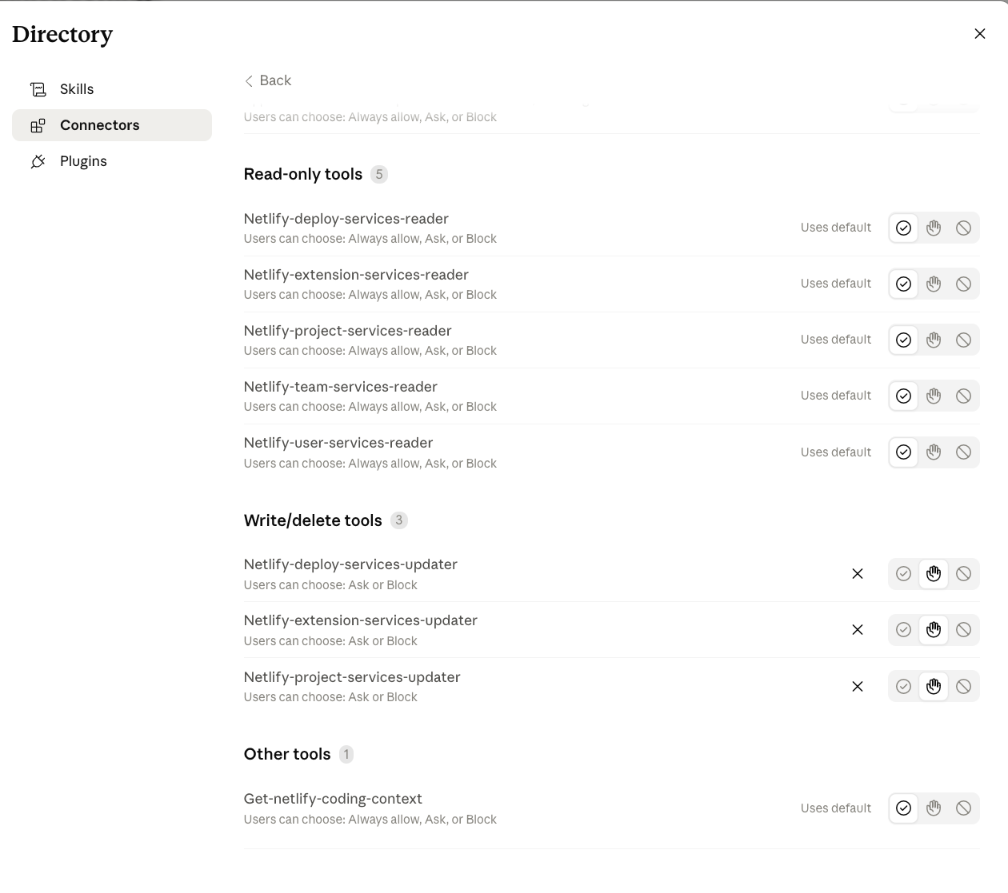Set Netlify-deploy-services-reader to Always allow
1008x893 pixels.
click(903, 228)
